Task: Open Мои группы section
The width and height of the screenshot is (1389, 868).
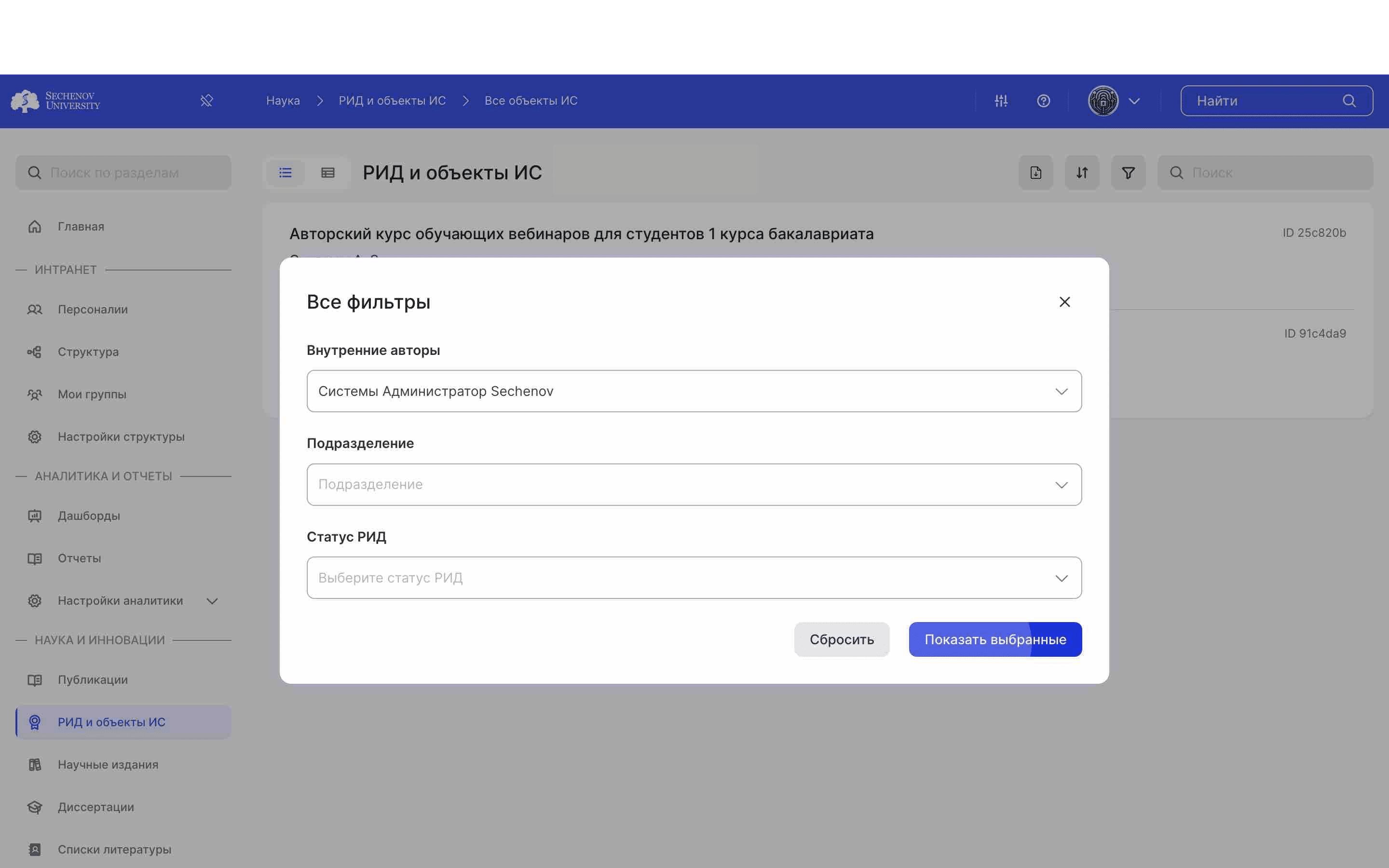Action: [123, 394]
